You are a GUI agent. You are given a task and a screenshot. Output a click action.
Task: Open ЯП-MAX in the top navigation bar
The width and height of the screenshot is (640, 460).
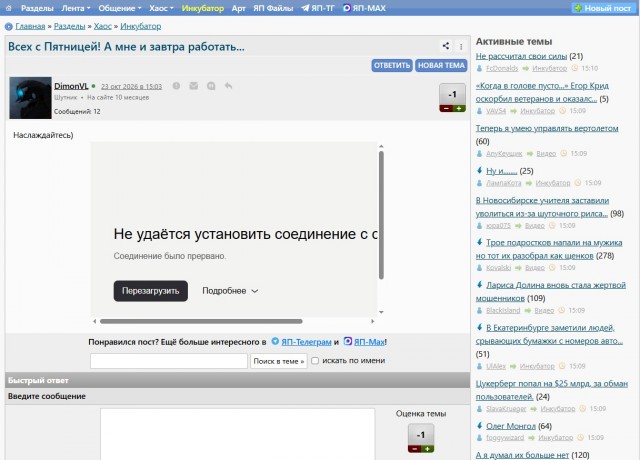coord(364,8)
